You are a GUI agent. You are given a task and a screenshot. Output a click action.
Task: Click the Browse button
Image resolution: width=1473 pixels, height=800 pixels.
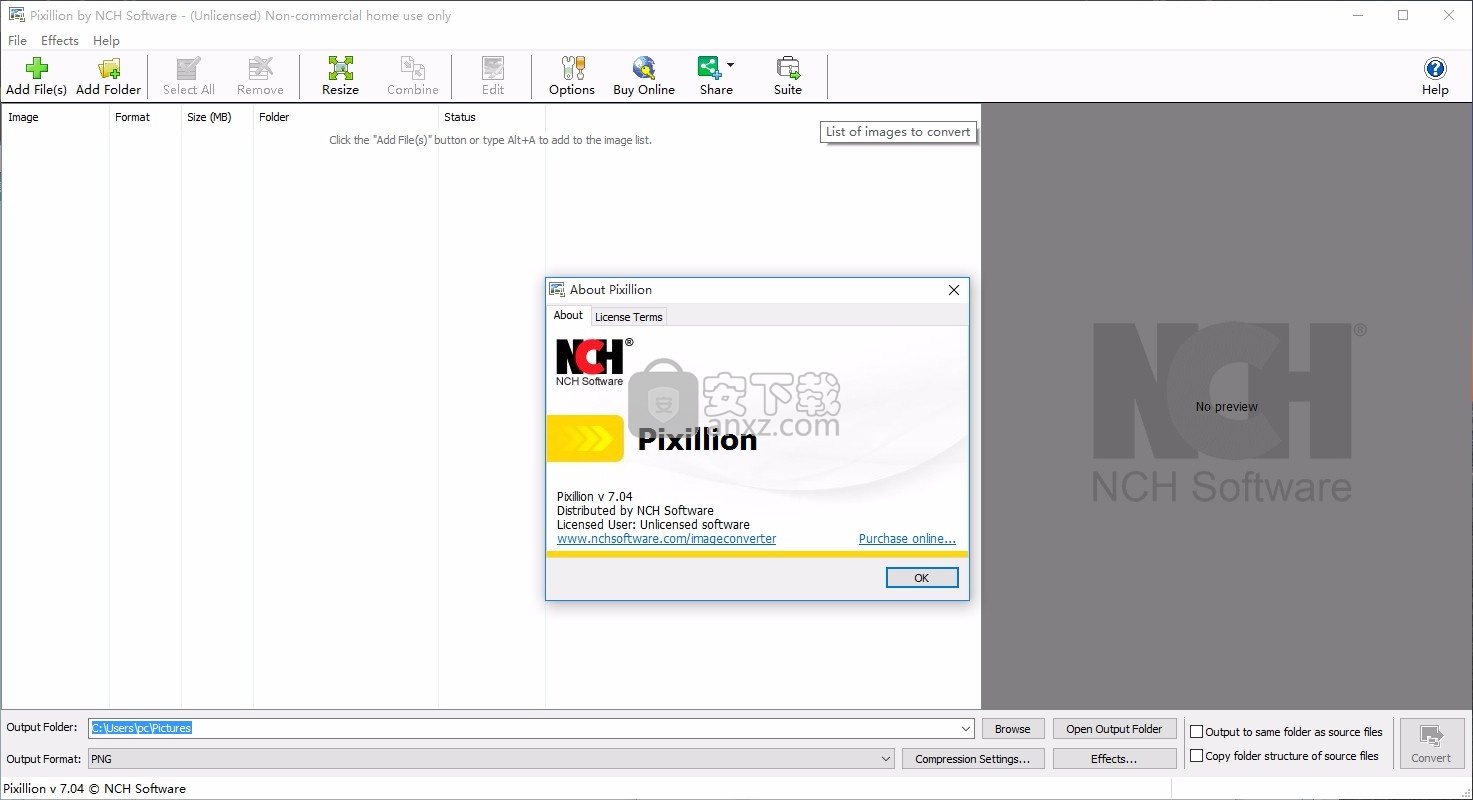(x=1013, y=729)
